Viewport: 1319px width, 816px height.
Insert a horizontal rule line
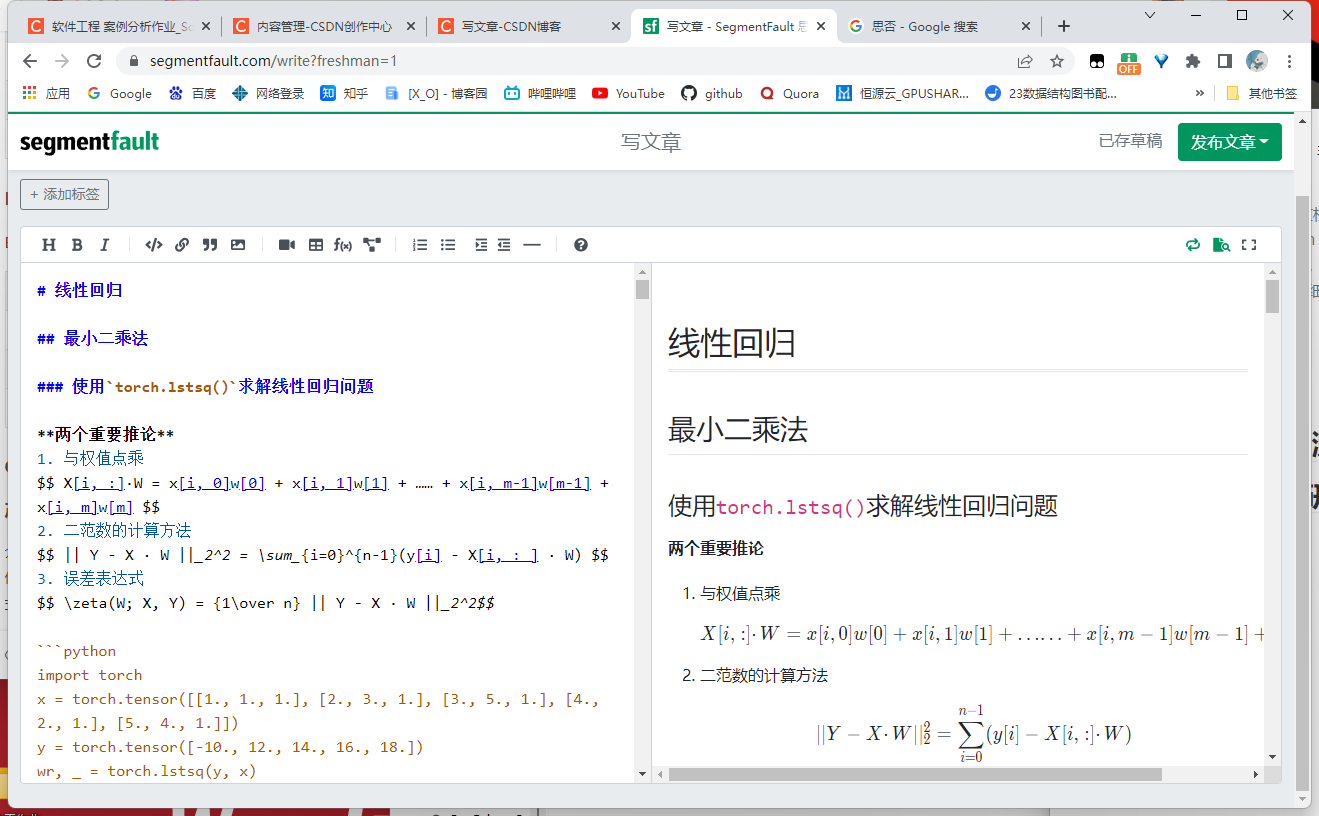click(x=532, y=245)
